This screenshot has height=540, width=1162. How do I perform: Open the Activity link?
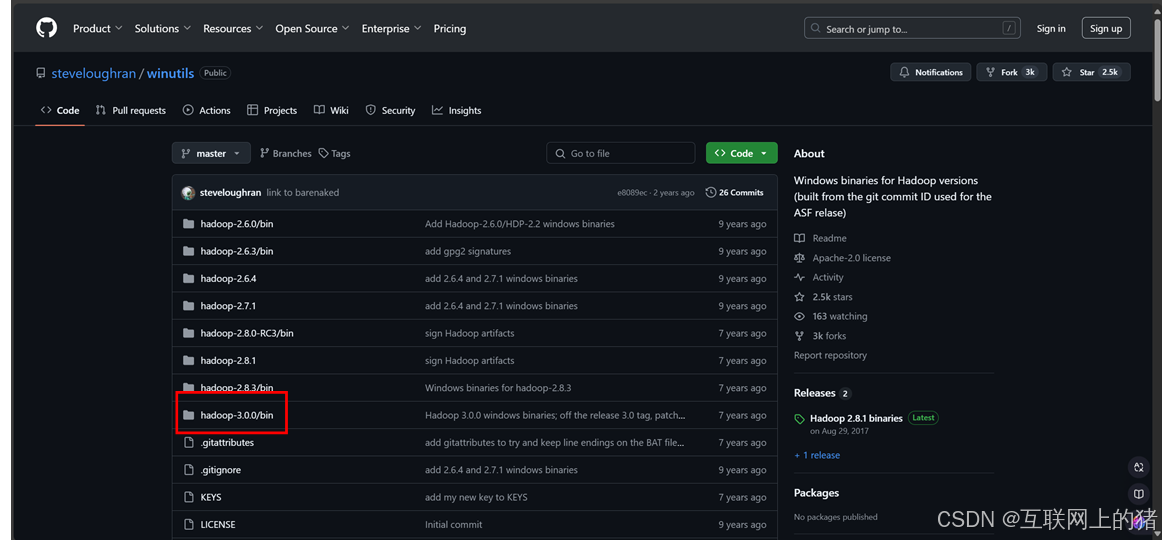pyautogui.click(x=819, y=277)
